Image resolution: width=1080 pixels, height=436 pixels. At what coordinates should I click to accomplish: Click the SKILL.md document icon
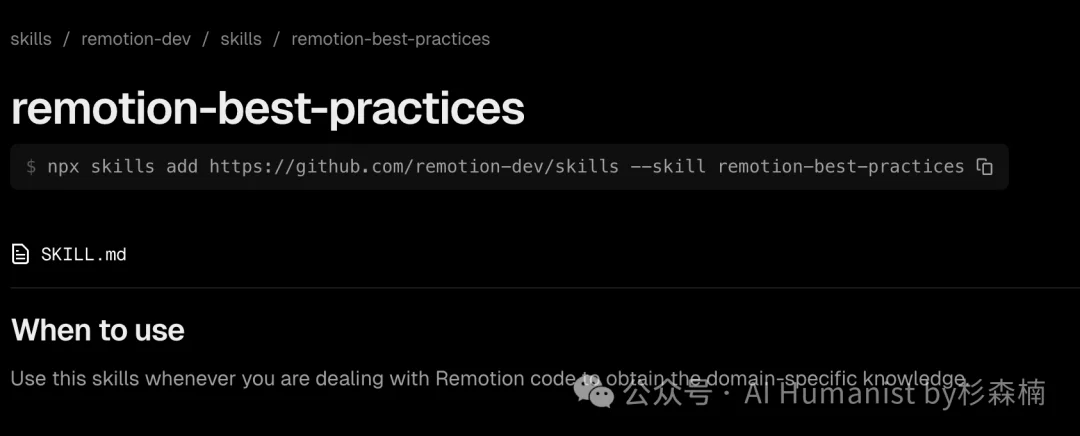(20, 254)
